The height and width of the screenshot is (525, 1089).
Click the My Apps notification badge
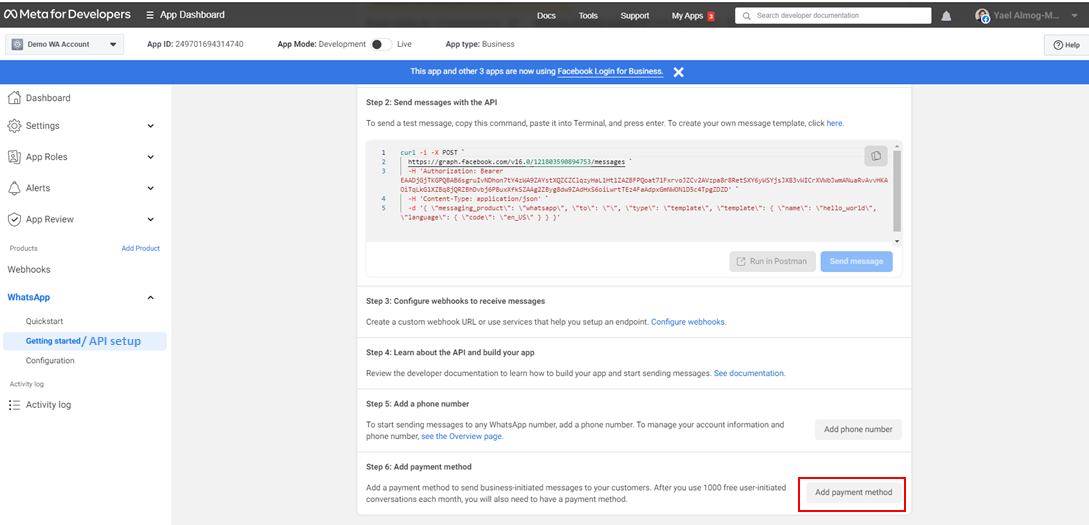tap(710, 16)
